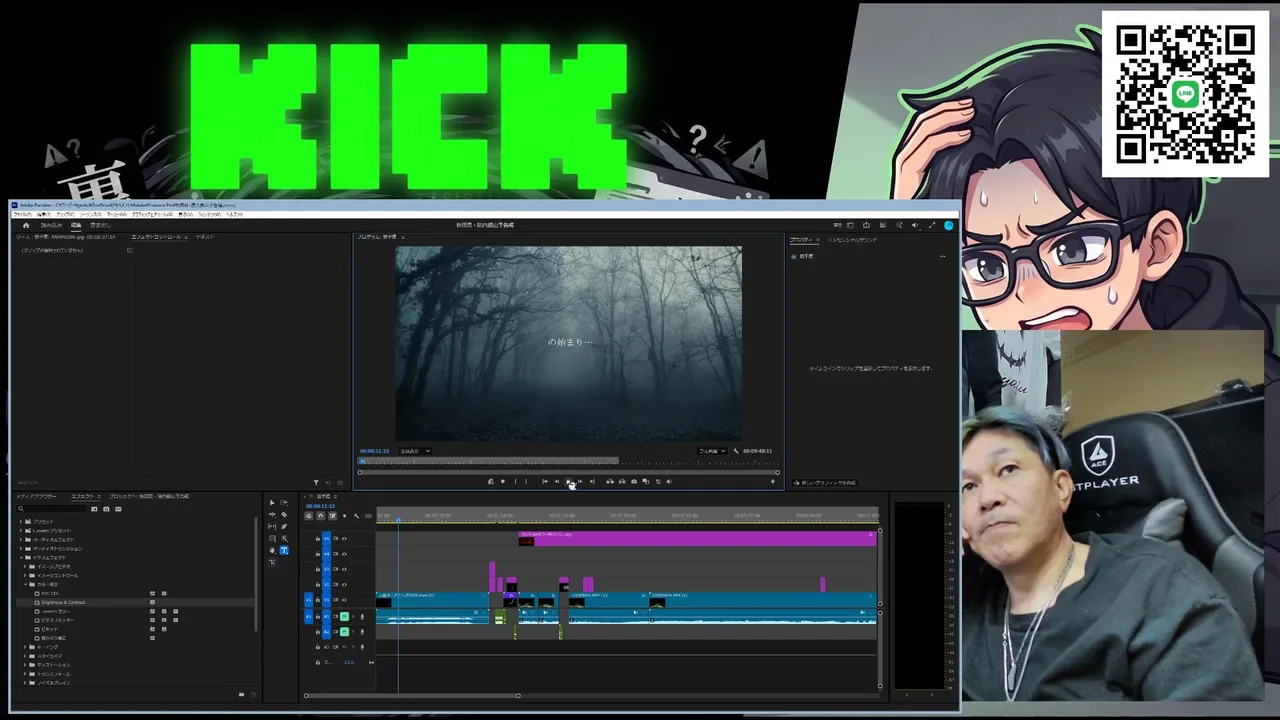Toggle visibility eye for track V2
The width and height of the screenshot is (1280, 720).
344,584
